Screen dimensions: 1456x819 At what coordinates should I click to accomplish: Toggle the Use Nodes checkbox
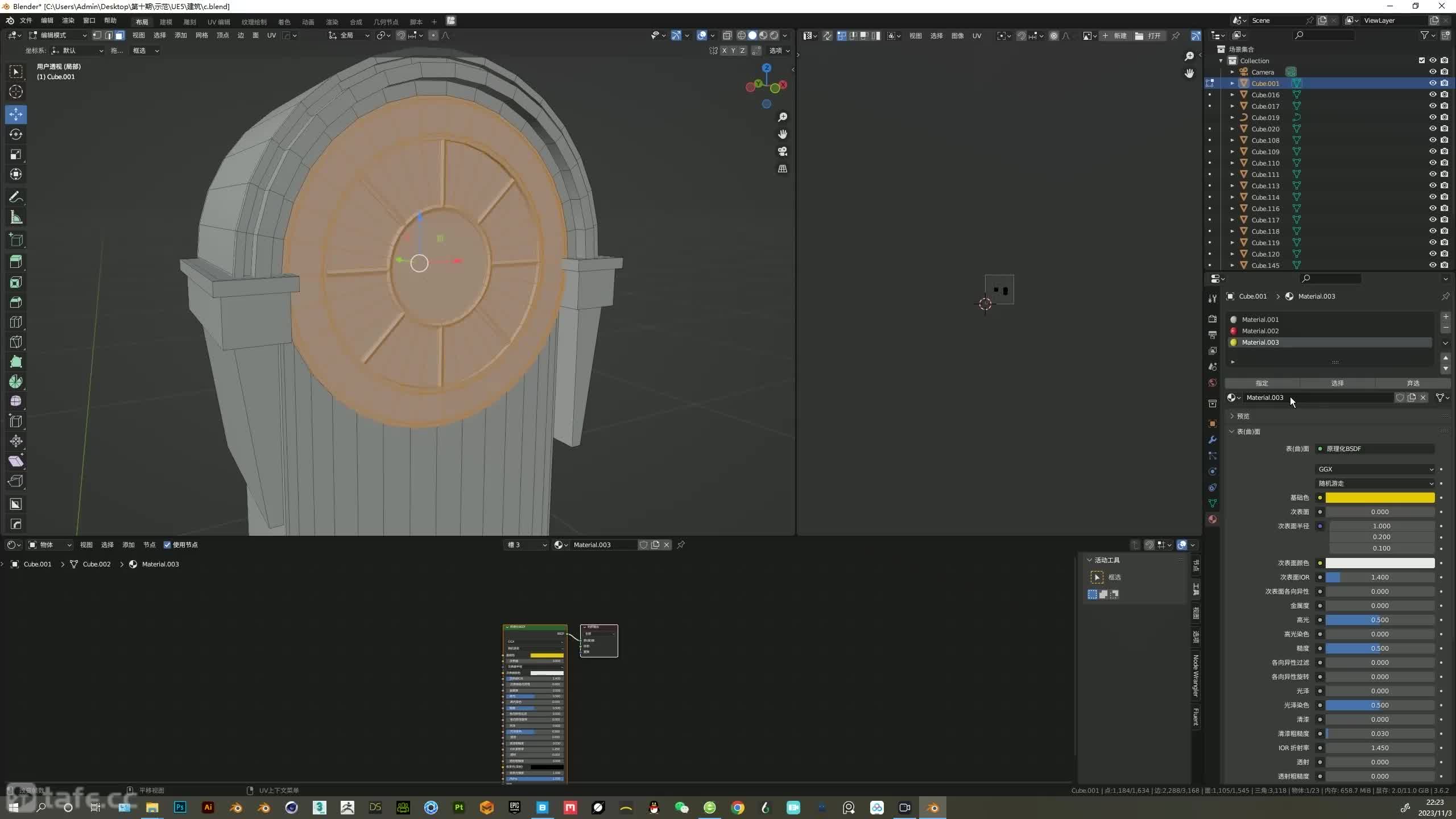click(x=167, y=545)
